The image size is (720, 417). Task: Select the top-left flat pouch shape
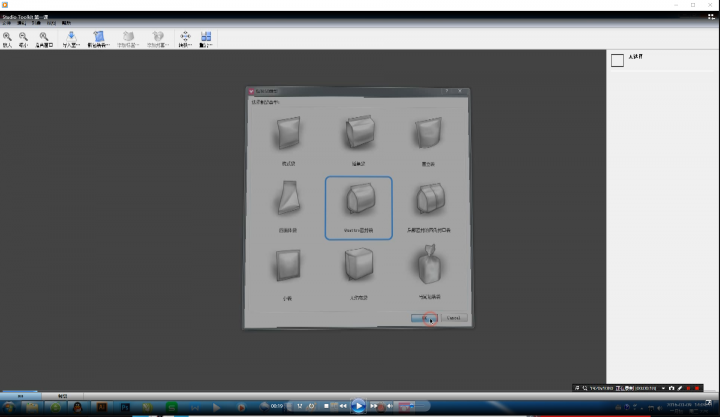pos(291,133)
